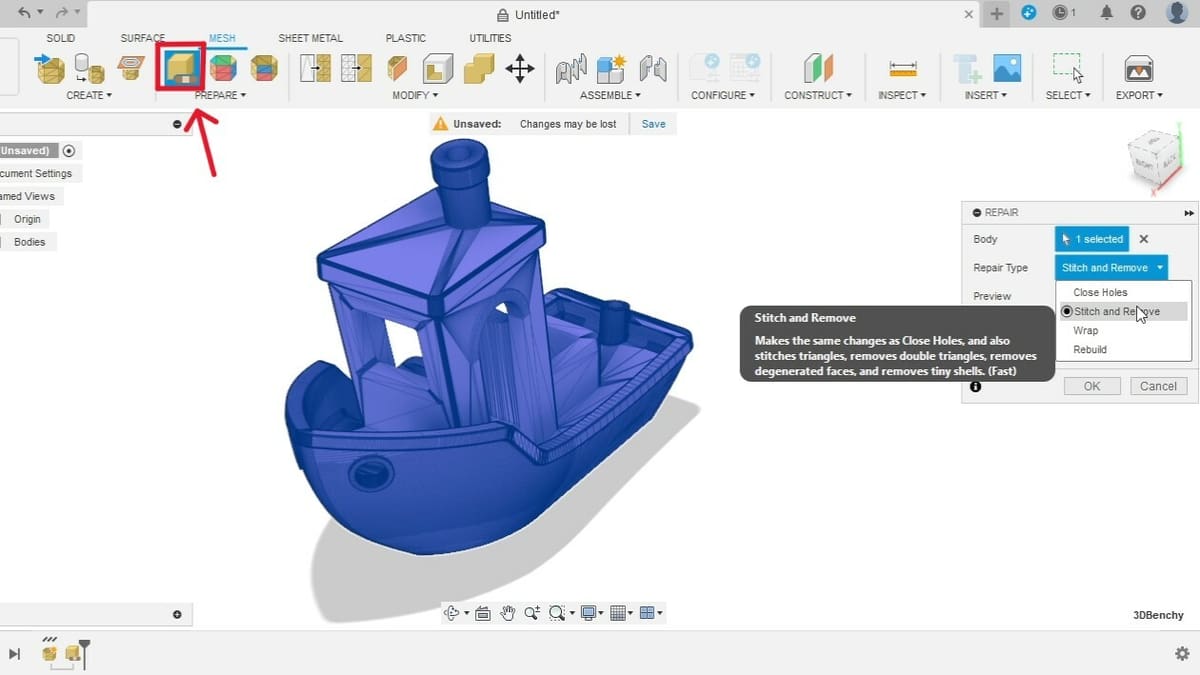
Task: Click the Save link in unsaved banner
Action: point(653,124)
